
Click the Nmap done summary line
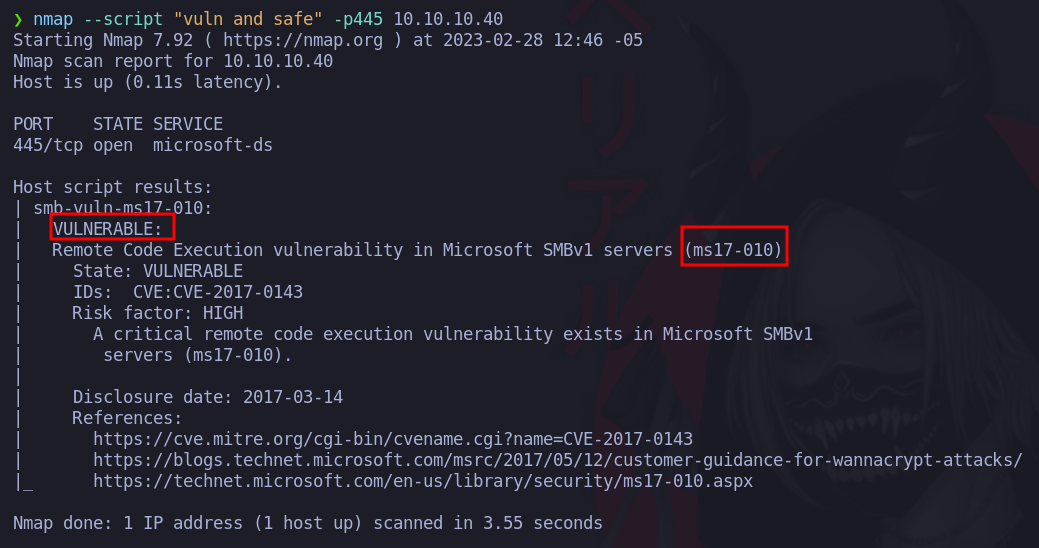307,523
